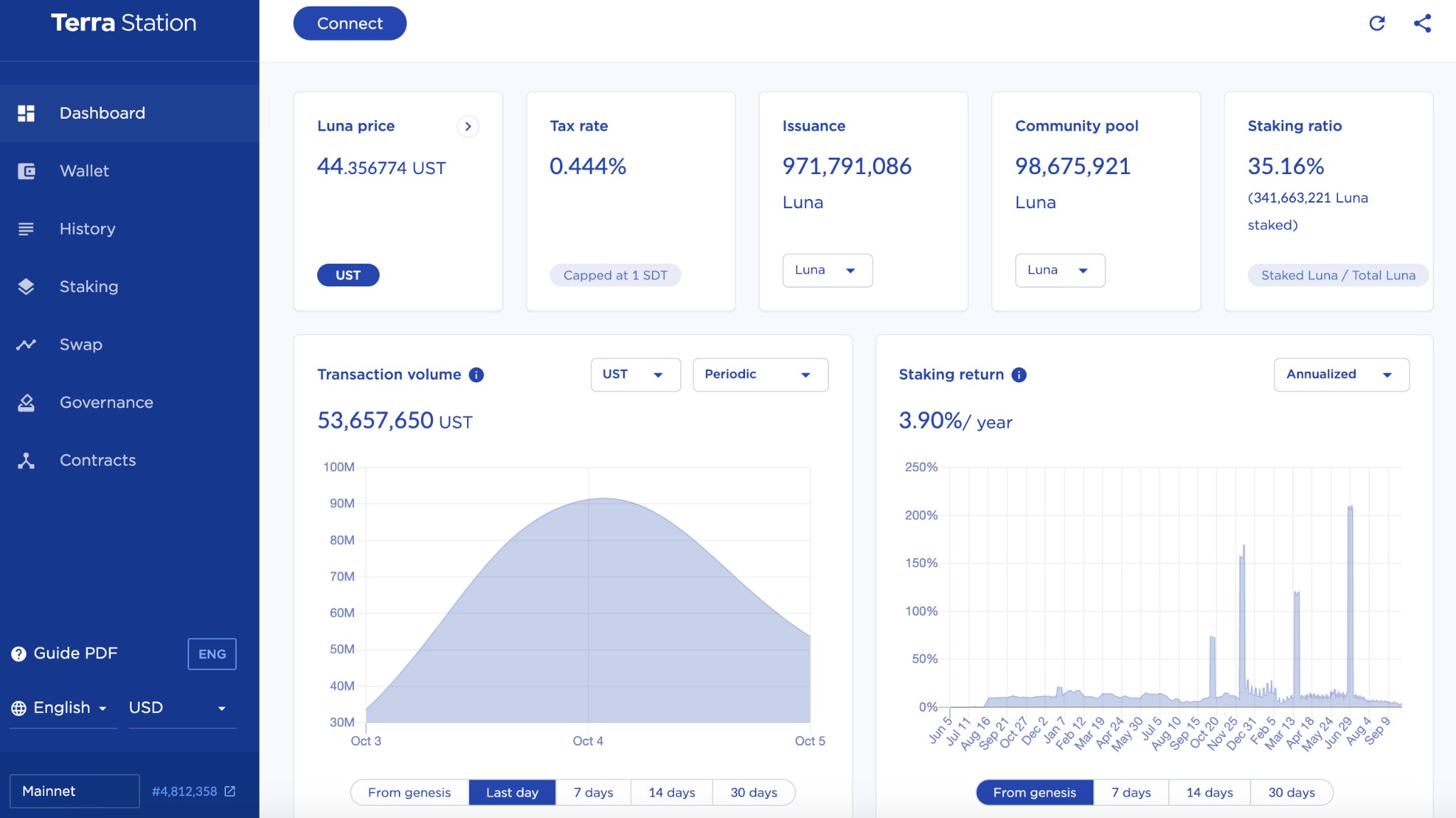Viewport: 1456px width, 818px height.
Task: Toggle the Annualized staking return dropdown
Action: [x=1338, y=373]
